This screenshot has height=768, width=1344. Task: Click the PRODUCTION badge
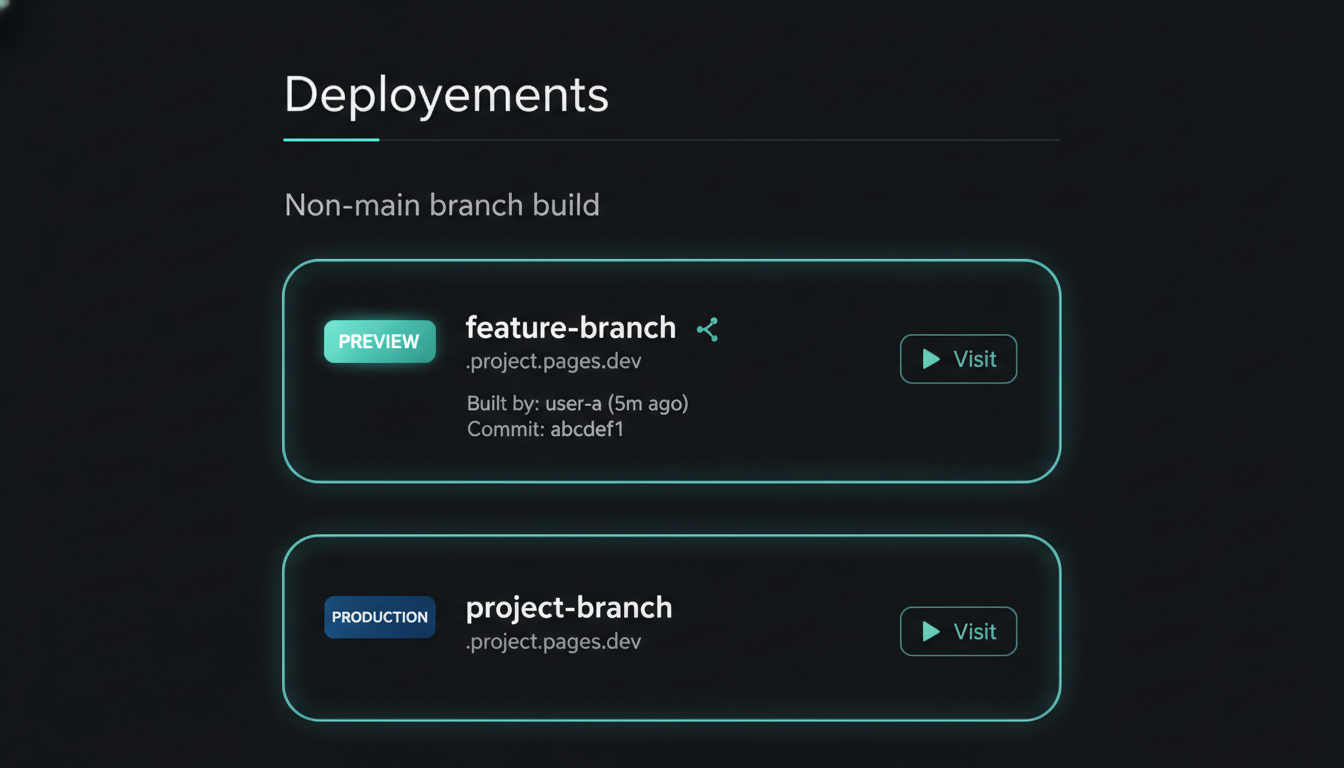[379, 617]
